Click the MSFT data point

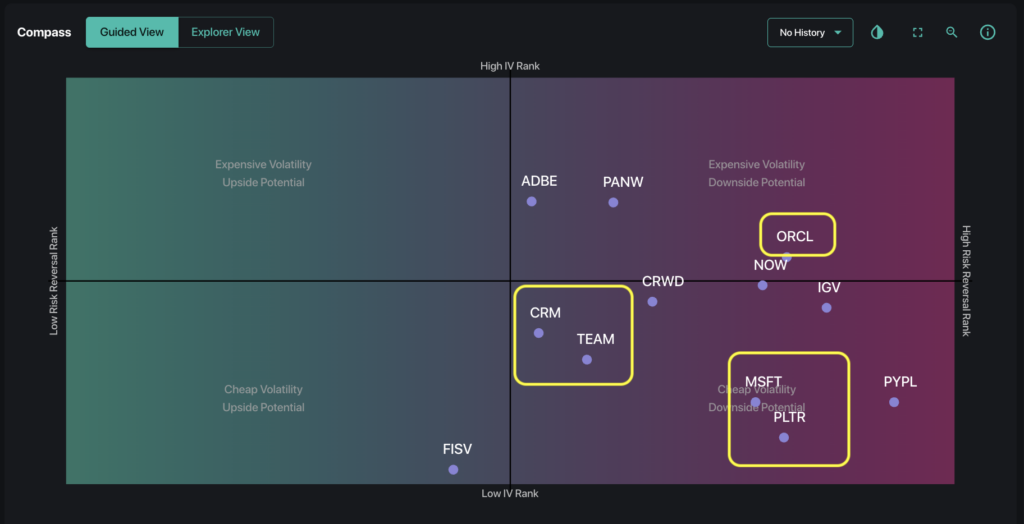pos(756,402)
